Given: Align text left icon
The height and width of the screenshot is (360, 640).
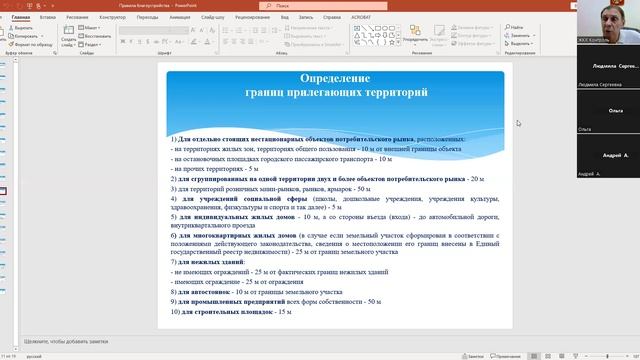Looking at the screenshot, I should pos(225,42).
